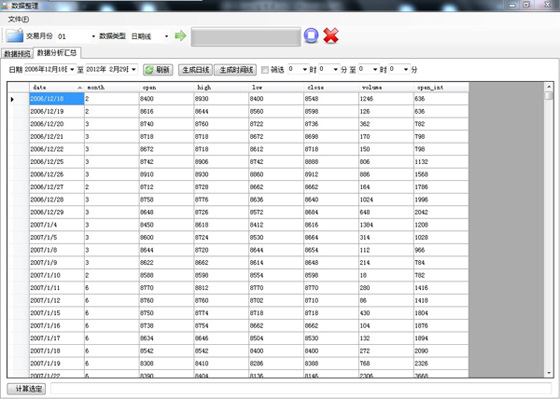The image size is (560, 399).
Task: Click the row pointer on the 2006/12/18 row
Action: [12, 99]
